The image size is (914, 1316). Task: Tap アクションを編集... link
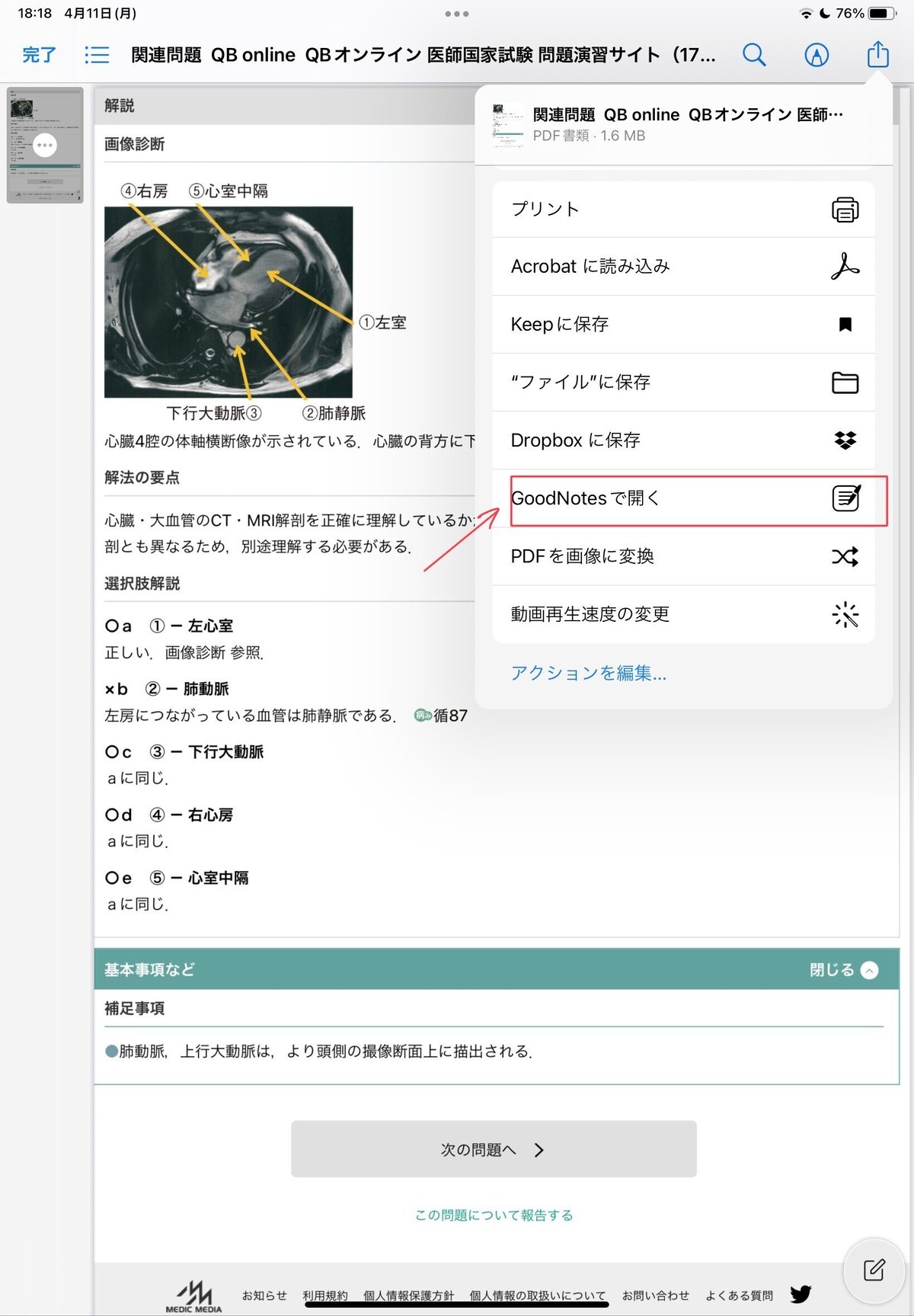[x=588, y=673]
